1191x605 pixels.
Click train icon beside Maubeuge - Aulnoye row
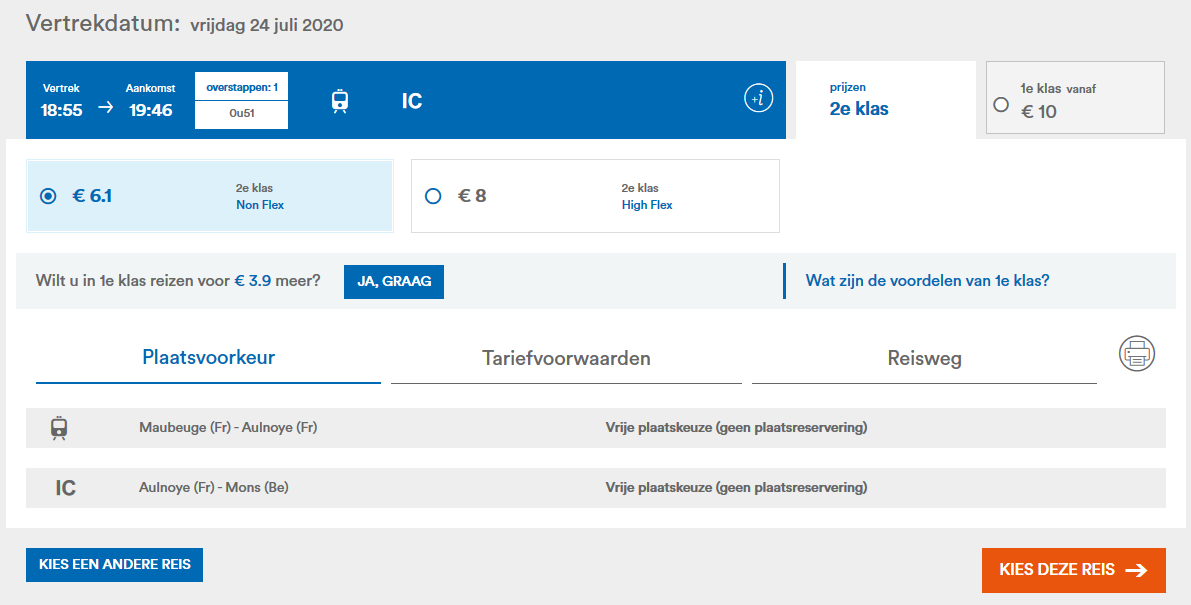[x=58, y=428]
